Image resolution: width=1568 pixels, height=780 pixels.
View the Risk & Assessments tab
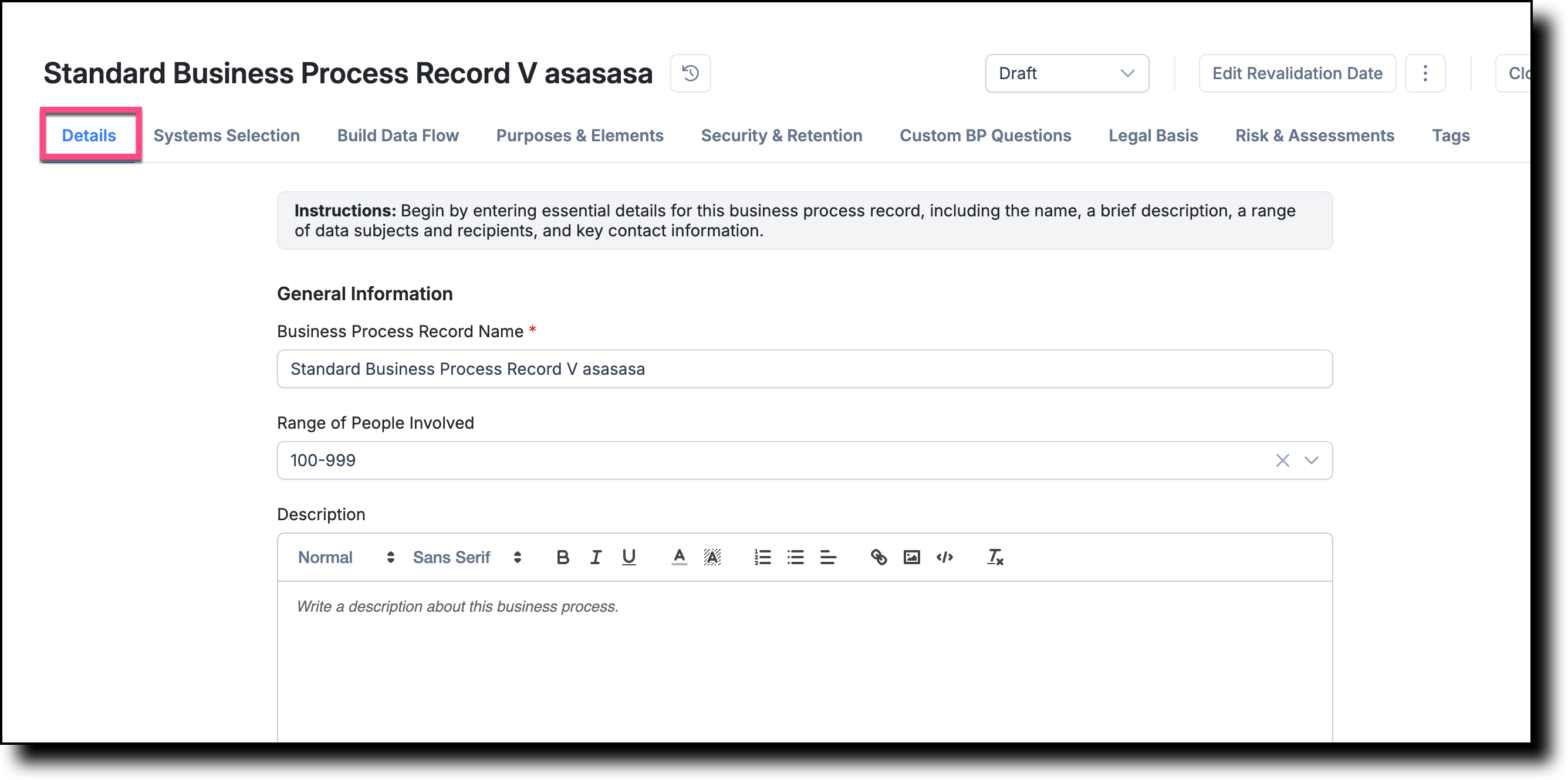[1314, 135]
